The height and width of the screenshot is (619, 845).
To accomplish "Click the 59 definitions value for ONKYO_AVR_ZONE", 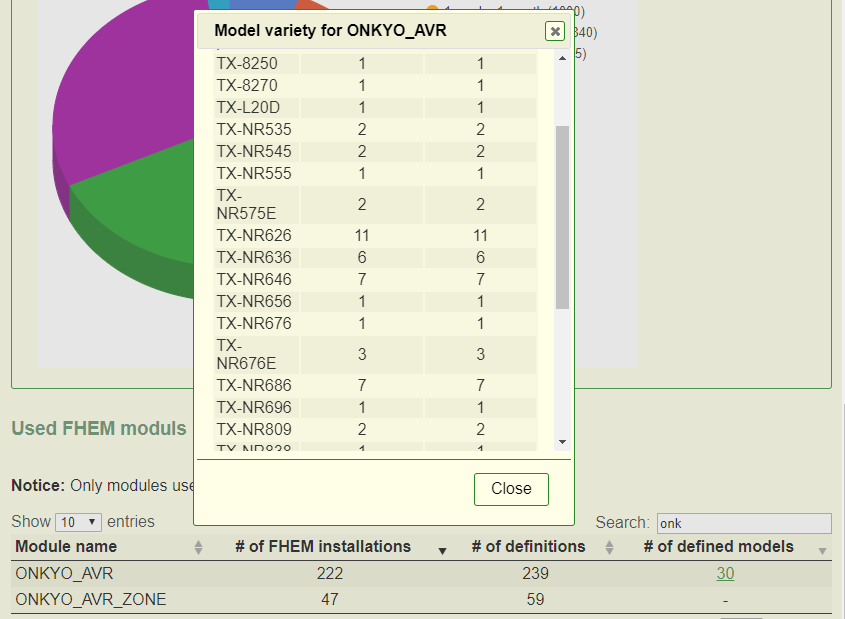I will (535, 599).
